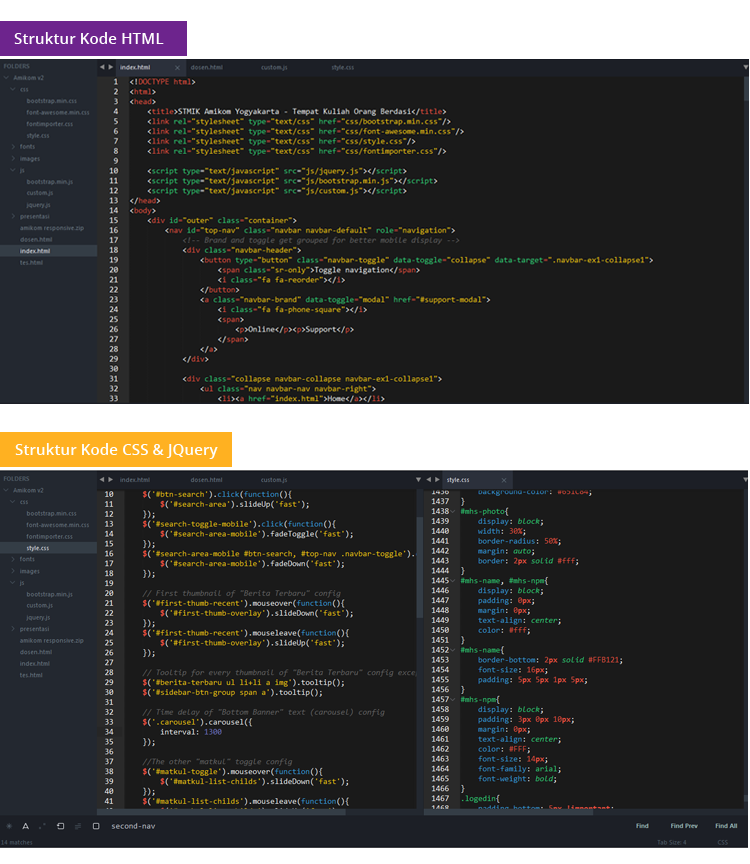This screenshot has height=864, width=750.
Task: Open bootstrap.min.css in top sidebar
Action: (x=51, y=101)
